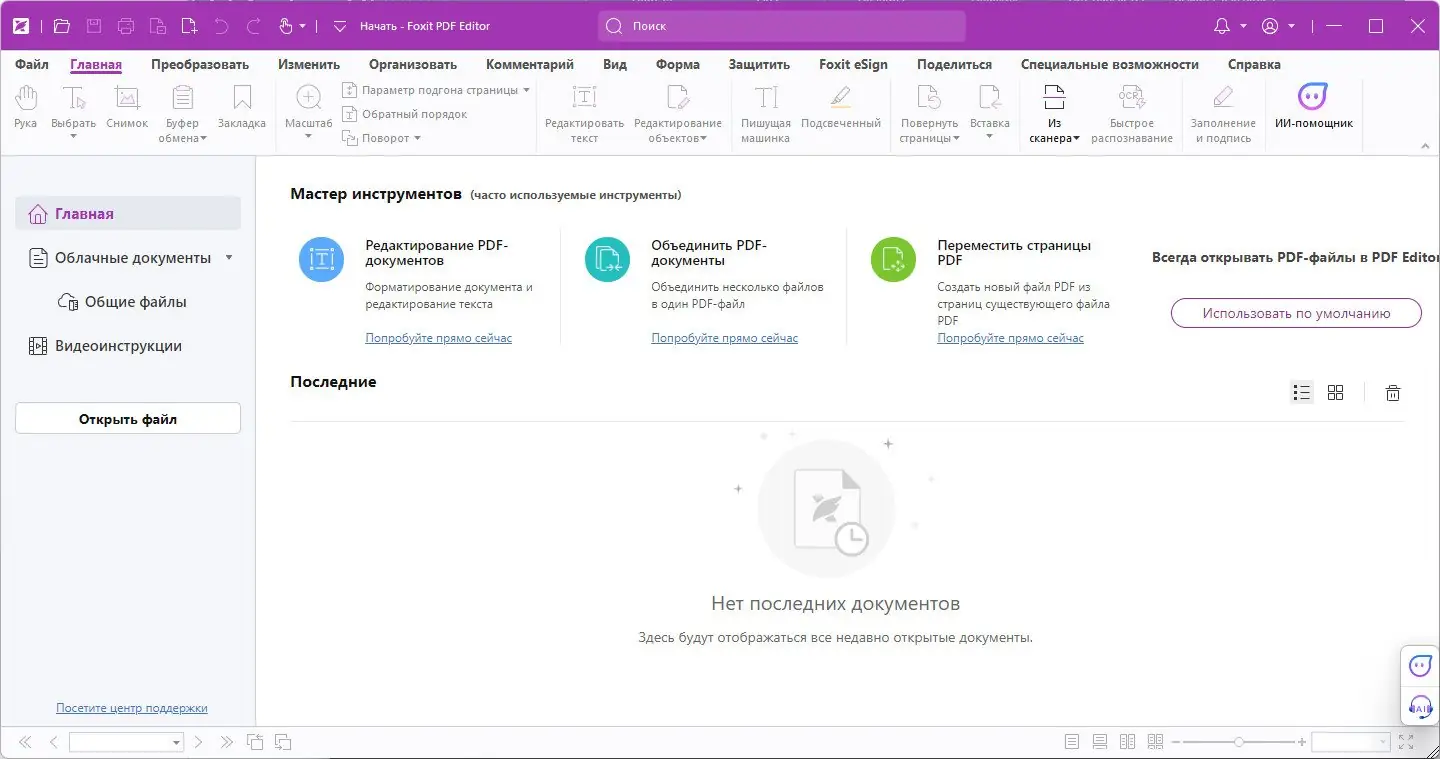Select the Подсвеченный highlight tool

[x=840, y=110]
